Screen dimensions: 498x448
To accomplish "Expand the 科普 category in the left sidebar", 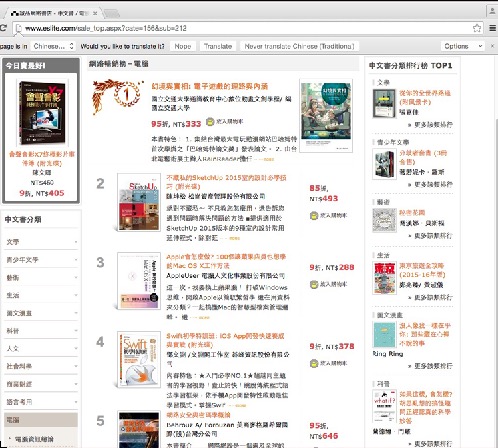I will pos(41,331).
